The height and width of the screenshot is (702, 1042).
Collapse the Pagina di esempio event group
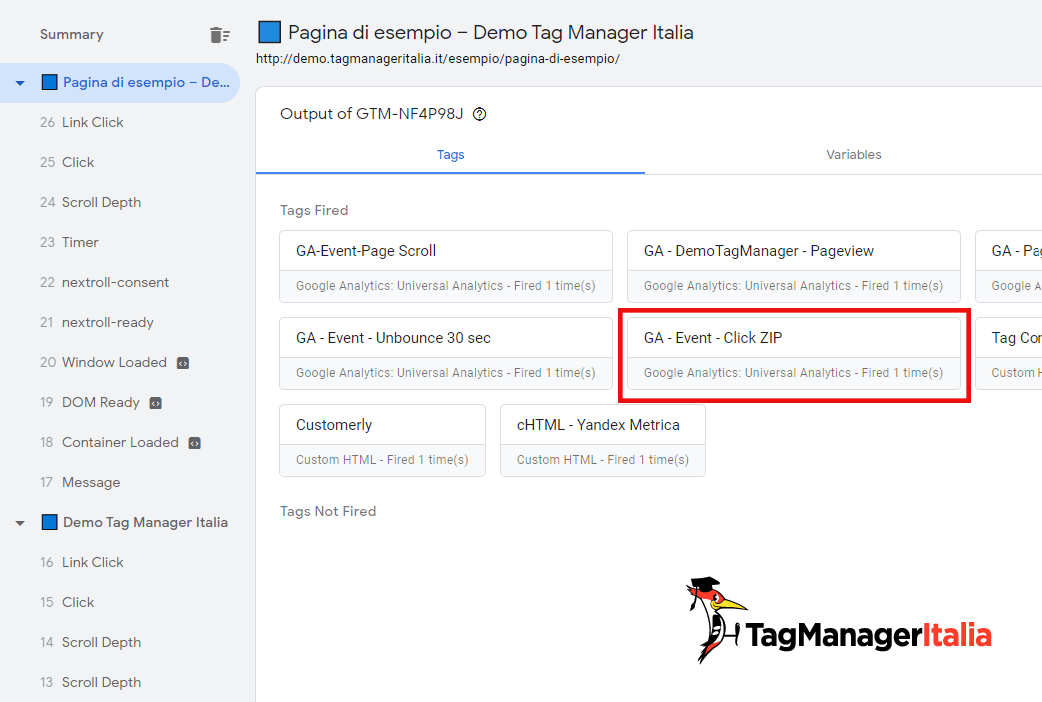tap(20, 83)
